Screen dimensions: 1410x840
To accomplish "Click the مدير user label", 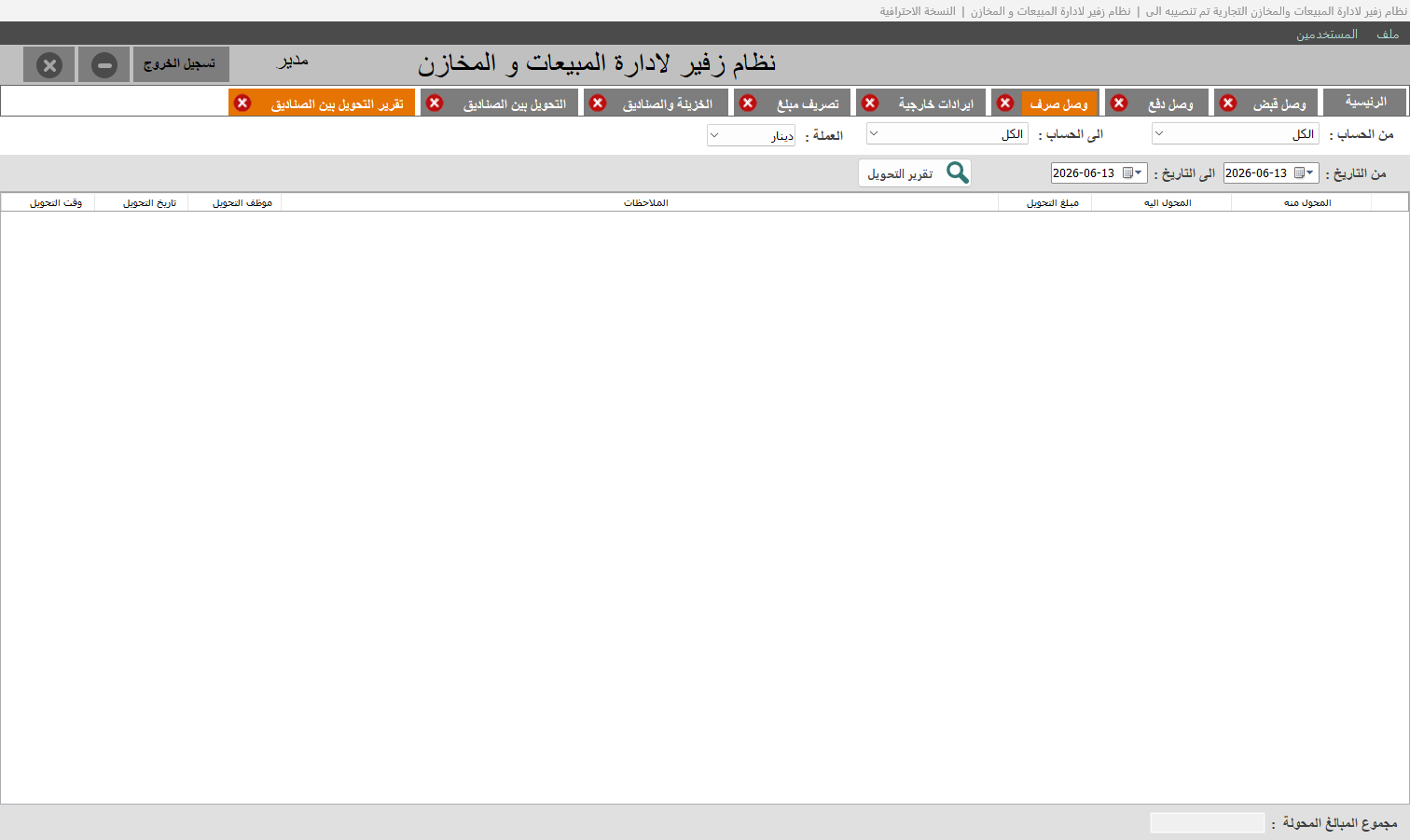I will [293, 61].
